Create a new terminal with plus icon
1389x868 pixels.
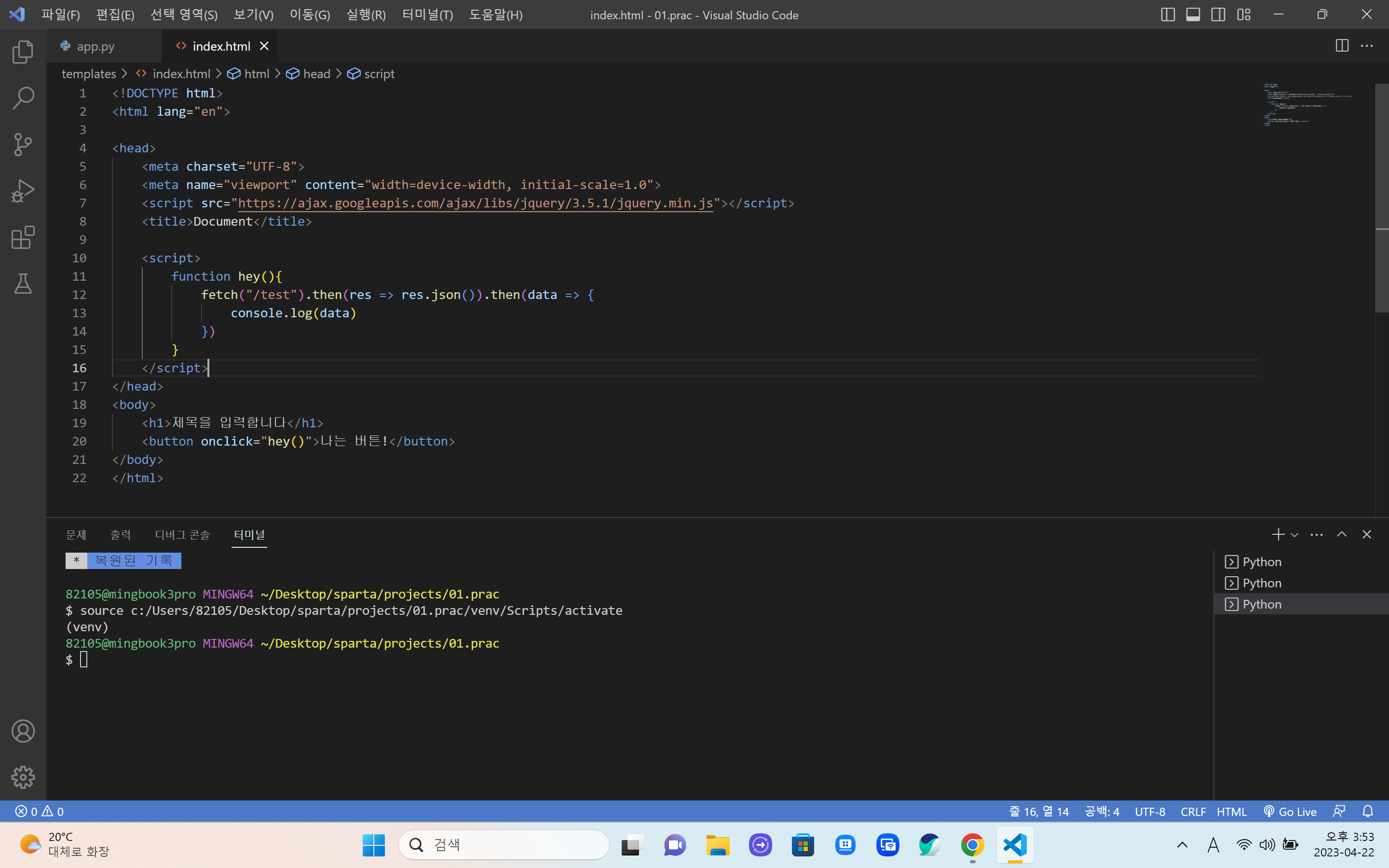click(1278, 534)
